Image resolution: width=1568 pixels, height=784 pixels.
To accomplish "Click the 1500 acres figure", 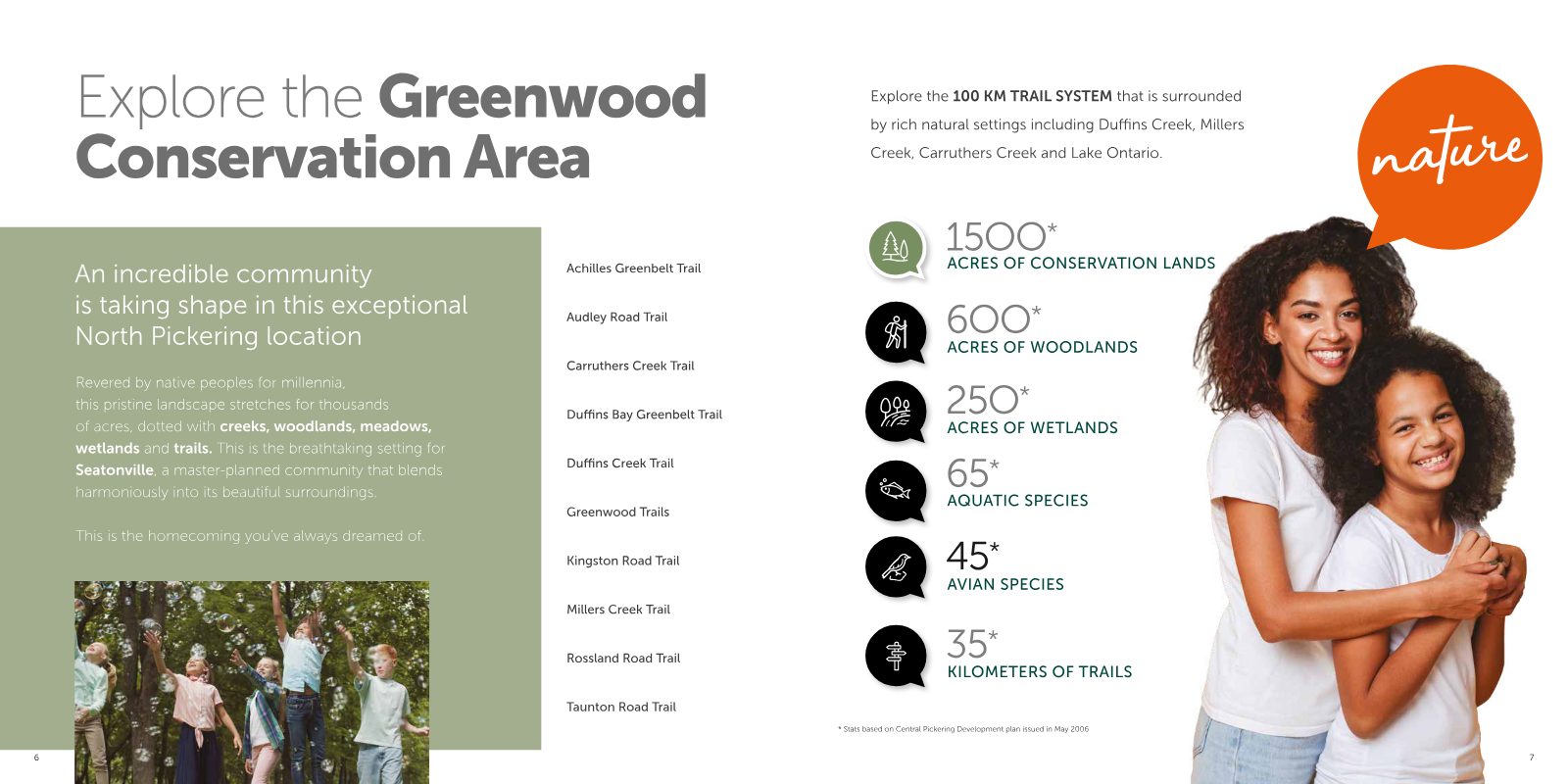I will (x=1001, y=236).
